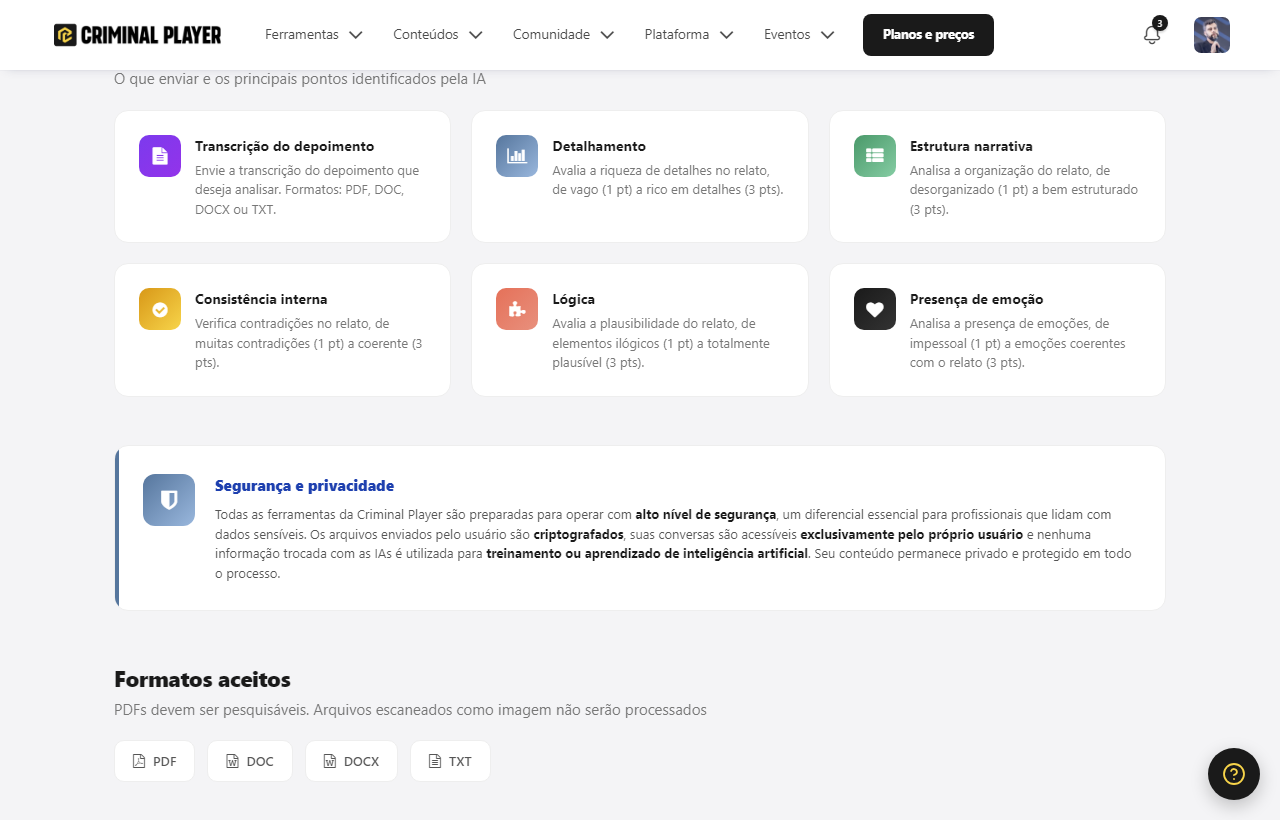
Task: Open the Ferramentas menu
Action: pyautogui.click(x=314, y=35)
